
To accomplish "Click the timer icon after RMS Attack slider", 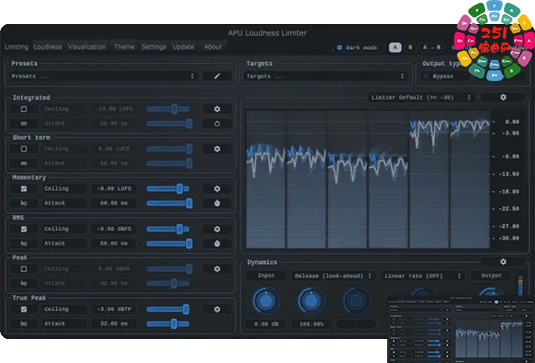I will [217, 244].
